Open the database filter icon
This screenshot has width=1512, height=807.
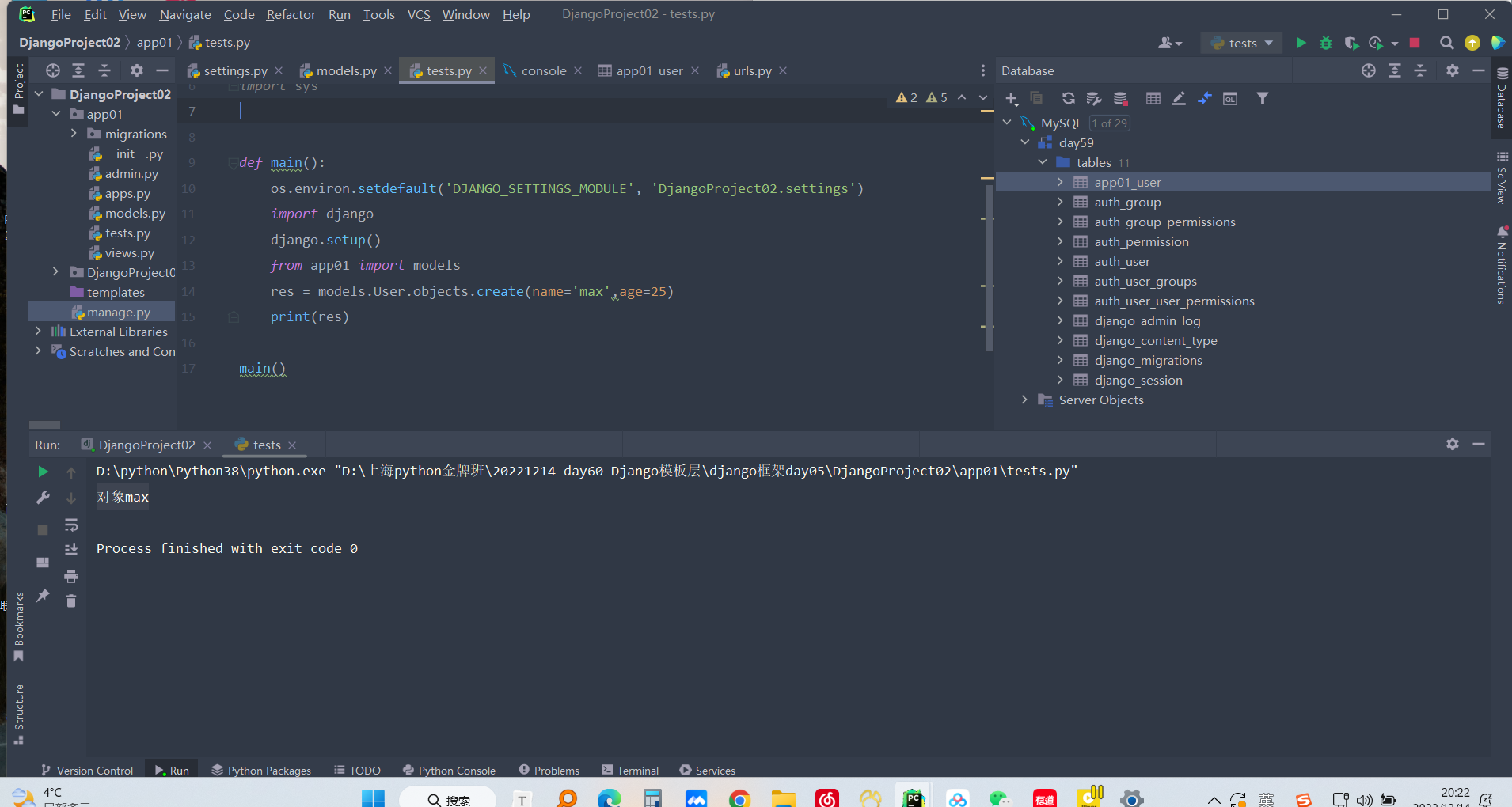tap(1263, 98)
